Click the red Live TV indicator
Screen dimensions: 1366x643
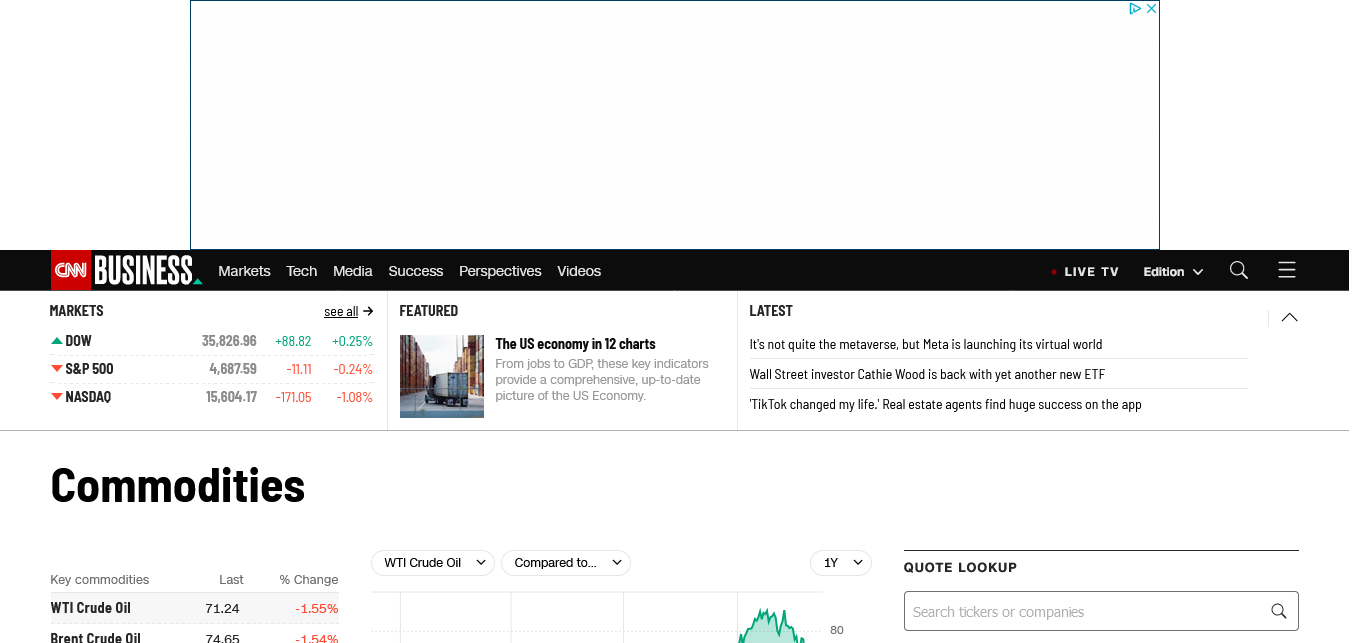[1054, 272]
